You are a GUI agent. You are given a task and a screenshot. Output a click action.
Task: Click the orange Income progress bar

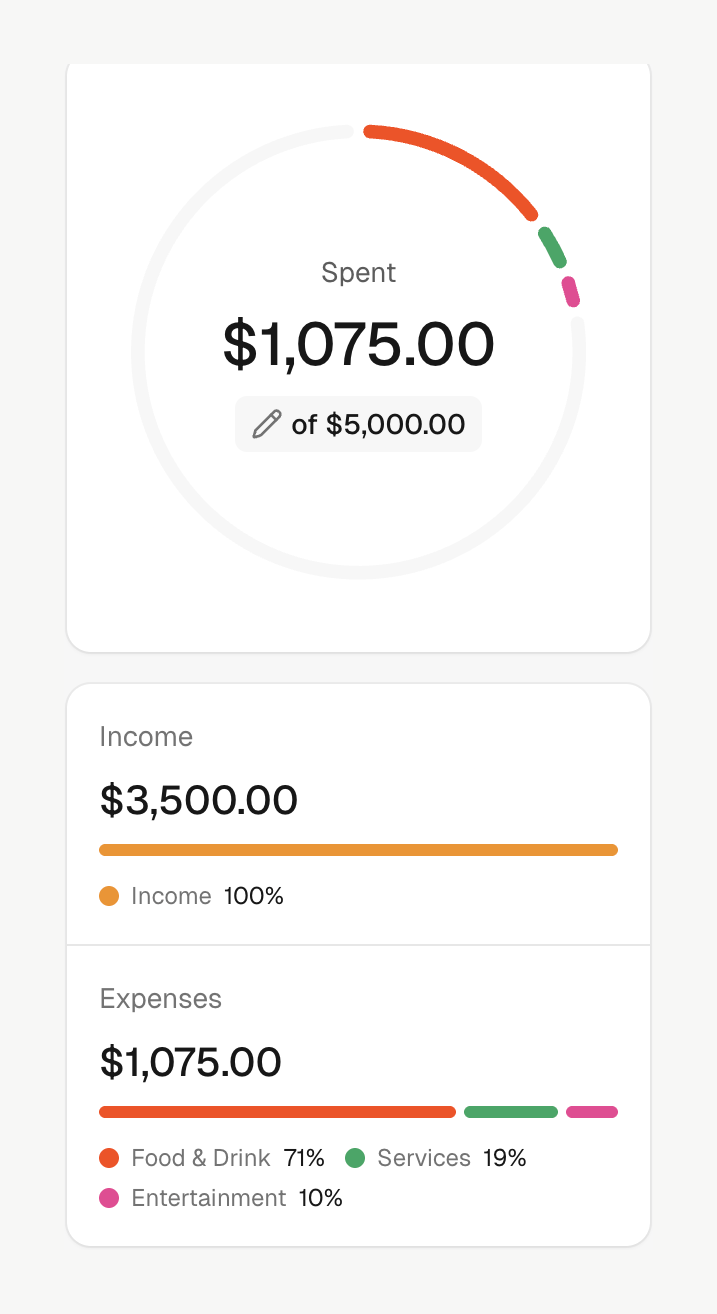coord(358,849)
